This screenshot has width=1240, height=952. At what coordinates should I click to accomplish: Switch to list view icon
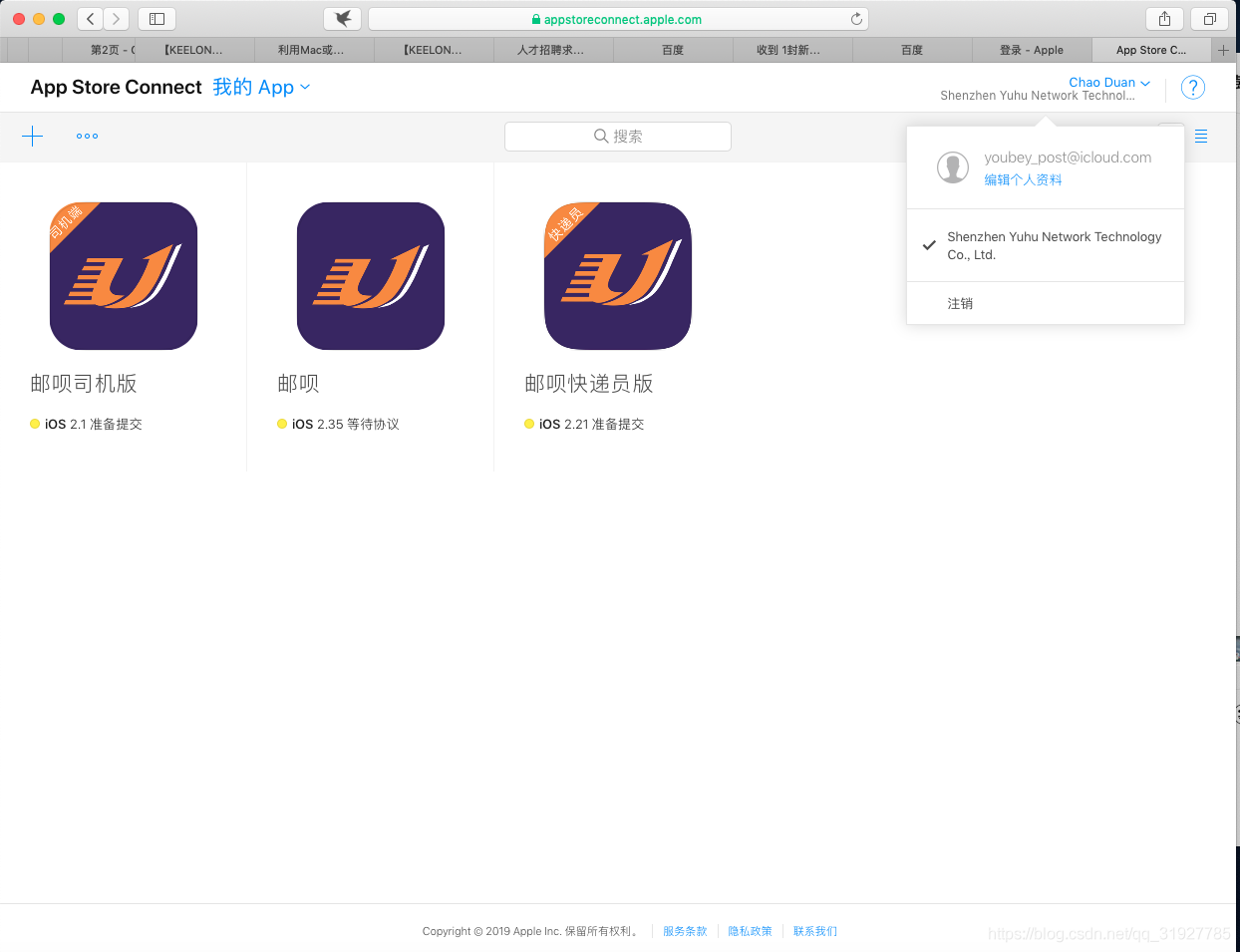[x=1201, y=137]
